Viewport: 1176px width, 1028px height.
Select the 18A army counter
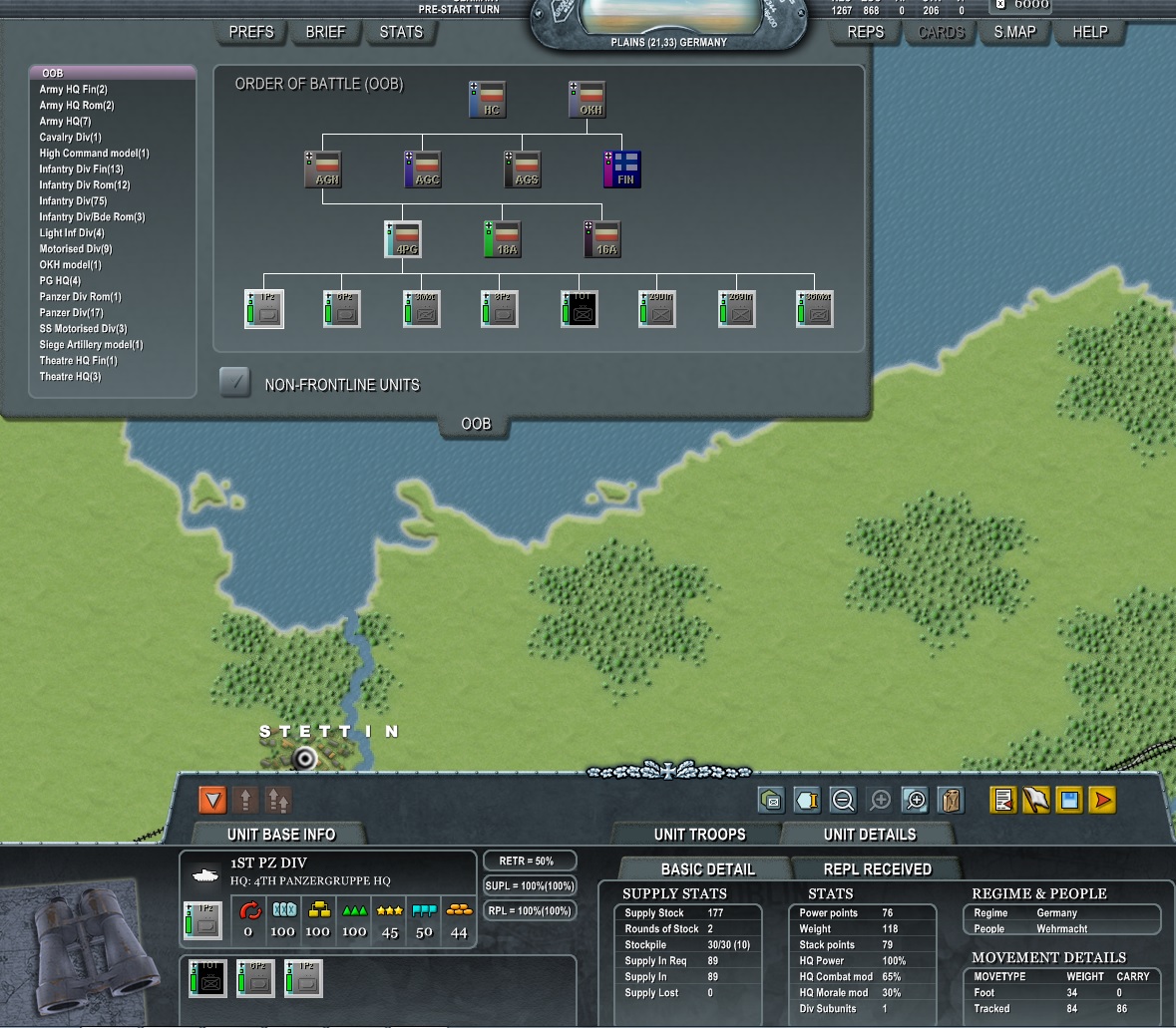pos(503,239)
